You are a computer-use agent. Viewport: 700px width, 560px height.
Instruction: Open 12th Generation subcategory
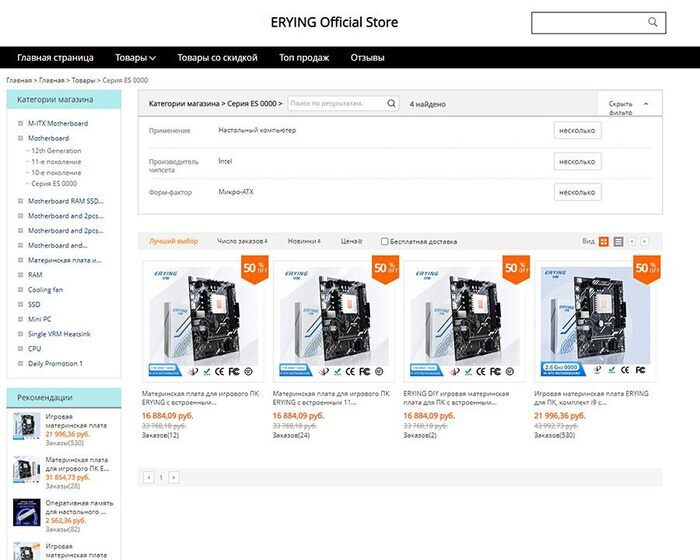click(56, 150)
